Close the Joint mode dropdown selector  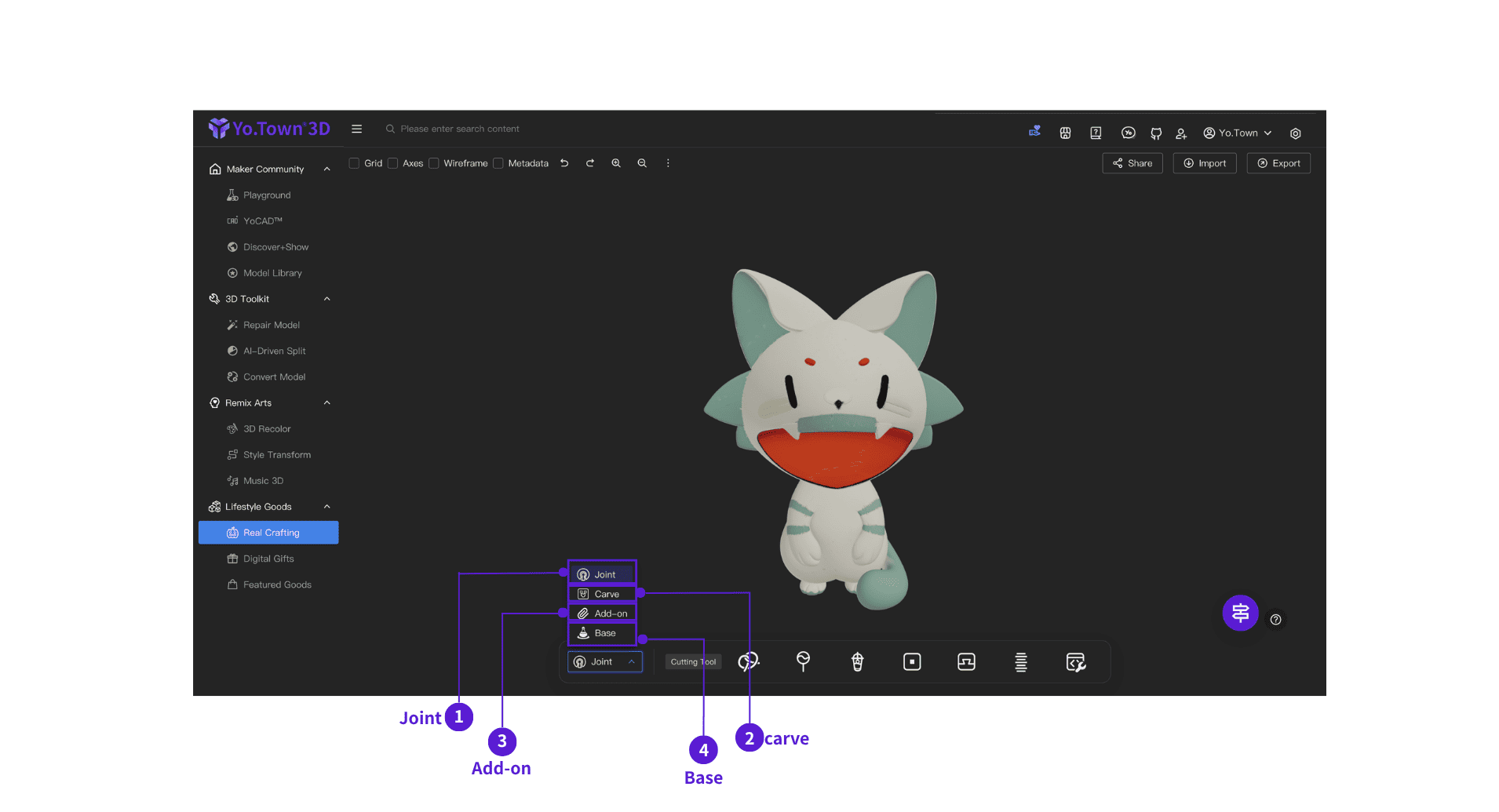605,662
